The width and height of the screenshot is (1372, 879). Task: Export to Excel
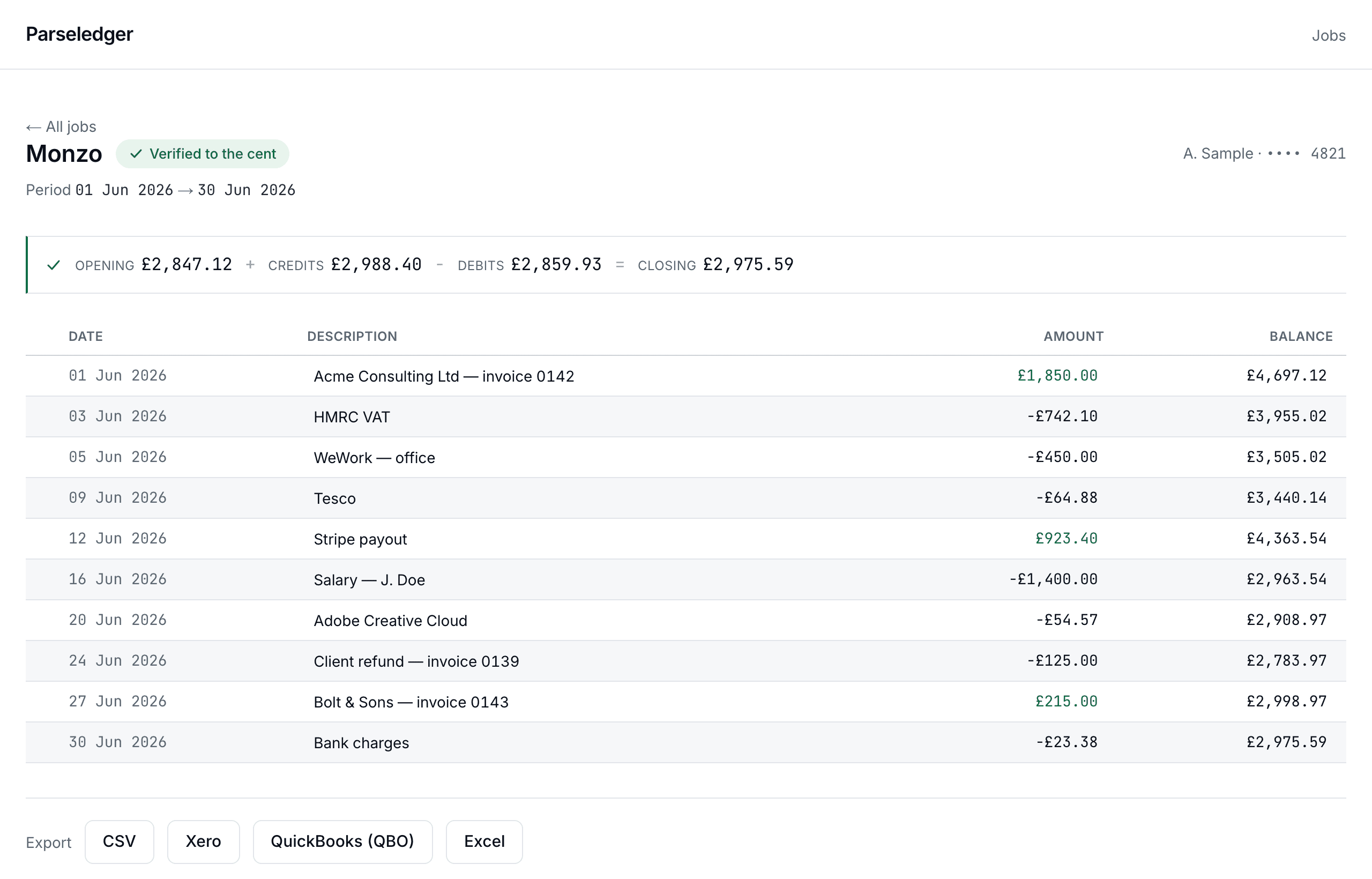point(484,841)
